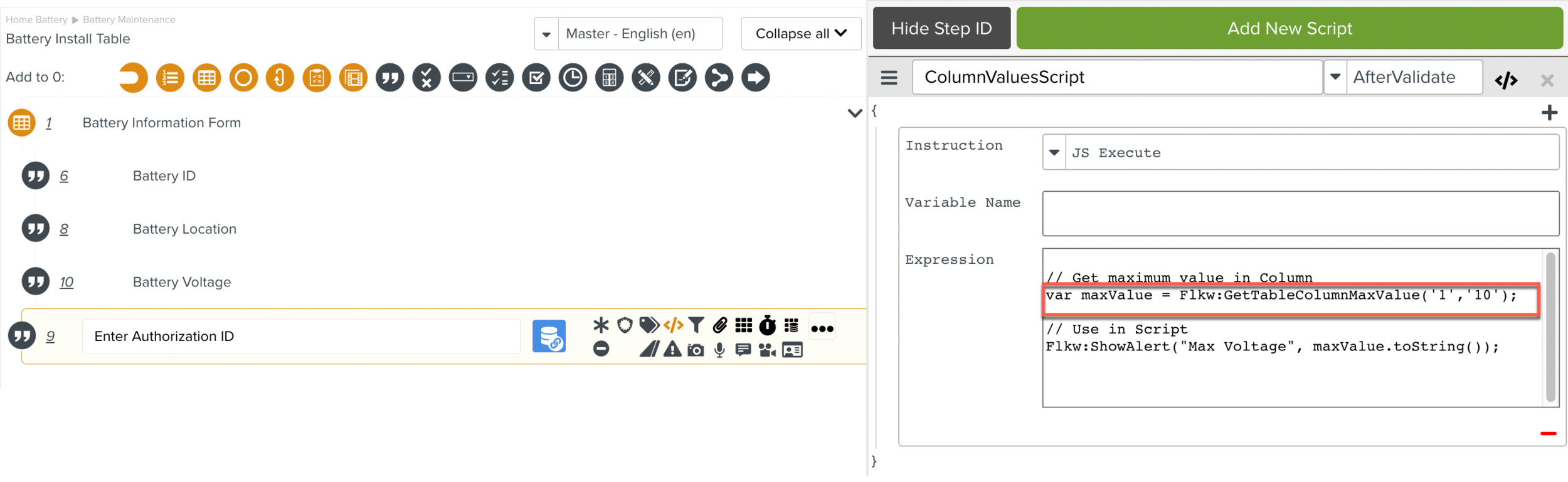Click the clock icon in Add toolbar
This screenshot has height=482, width=1568.
(x=573, y=78)
